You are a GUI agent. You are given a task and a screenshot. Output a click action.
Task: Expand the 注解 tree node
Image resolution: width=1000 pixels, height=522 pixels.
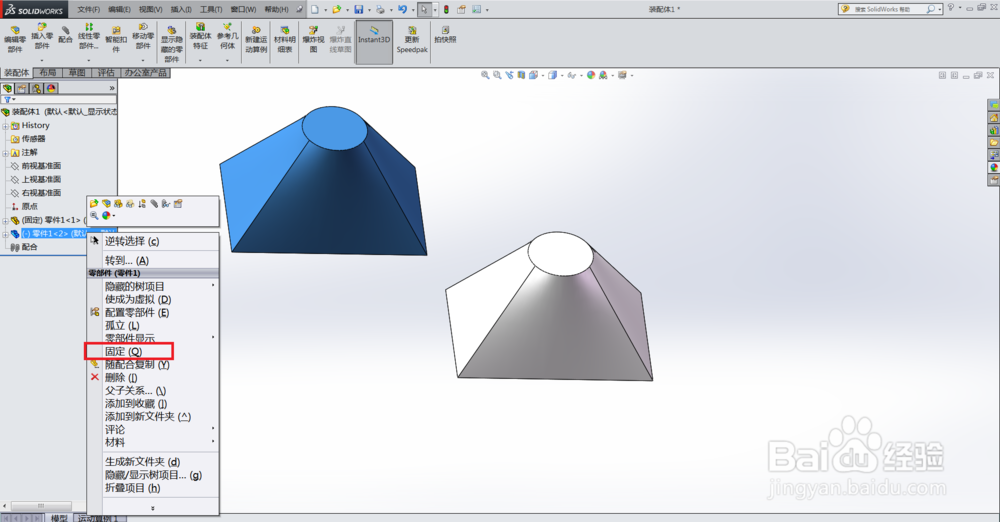coord(5,153)
